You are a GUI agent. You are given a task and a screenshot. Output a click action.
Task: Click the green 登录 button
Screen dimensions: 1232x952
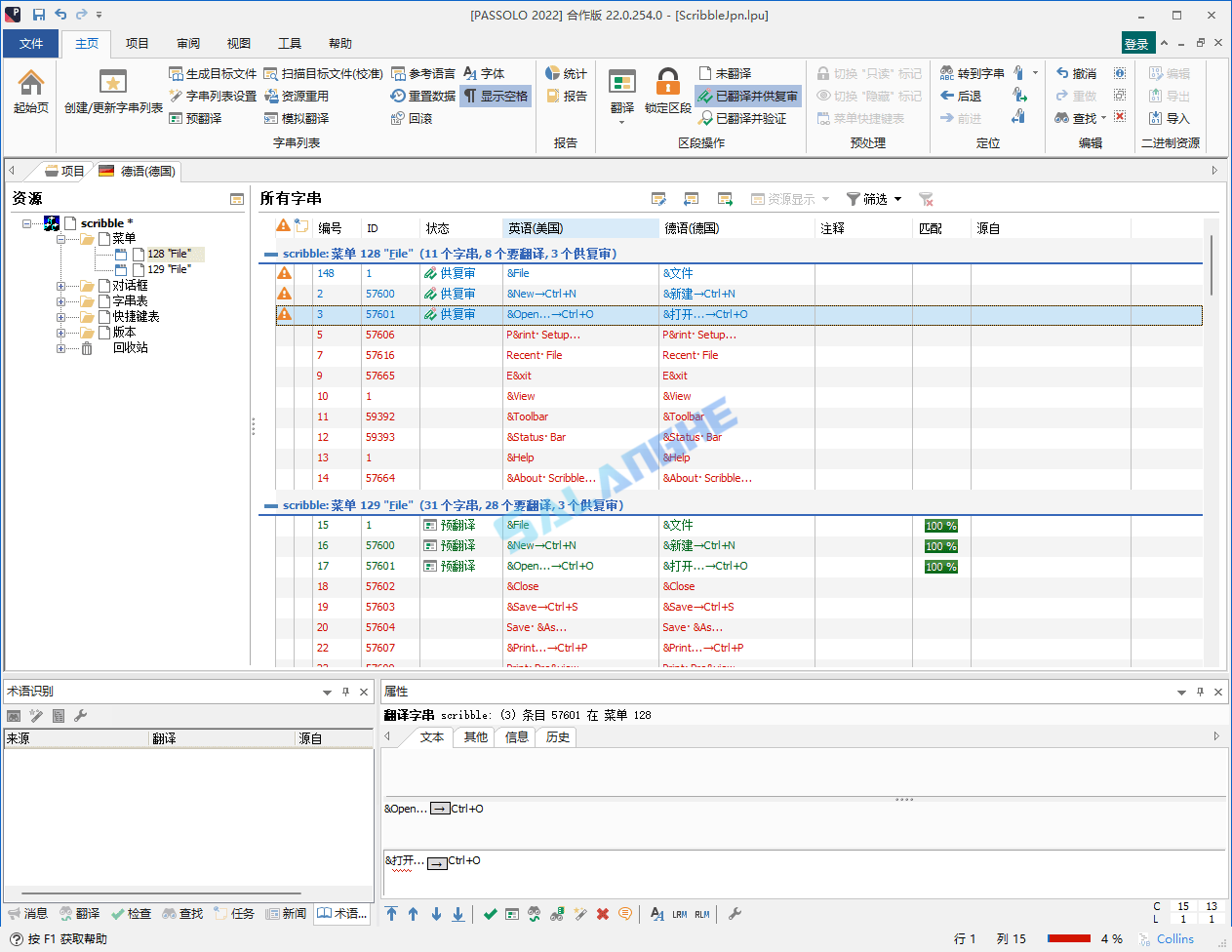[x=1137, y=43]
